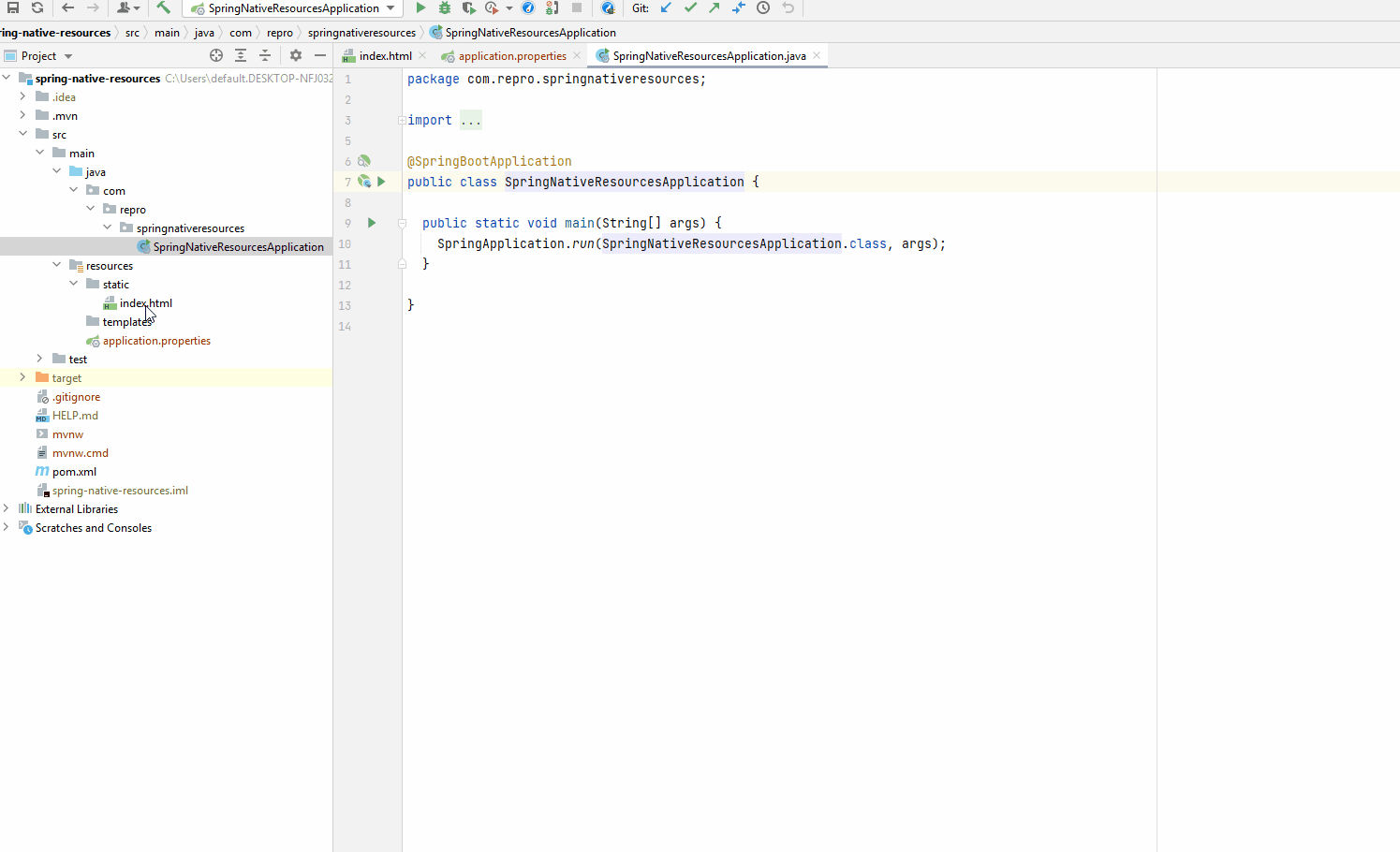Run the application with green play icon
Viewport: 1400px width, 852px height.
pyautogui.click(x=420, y=7)
